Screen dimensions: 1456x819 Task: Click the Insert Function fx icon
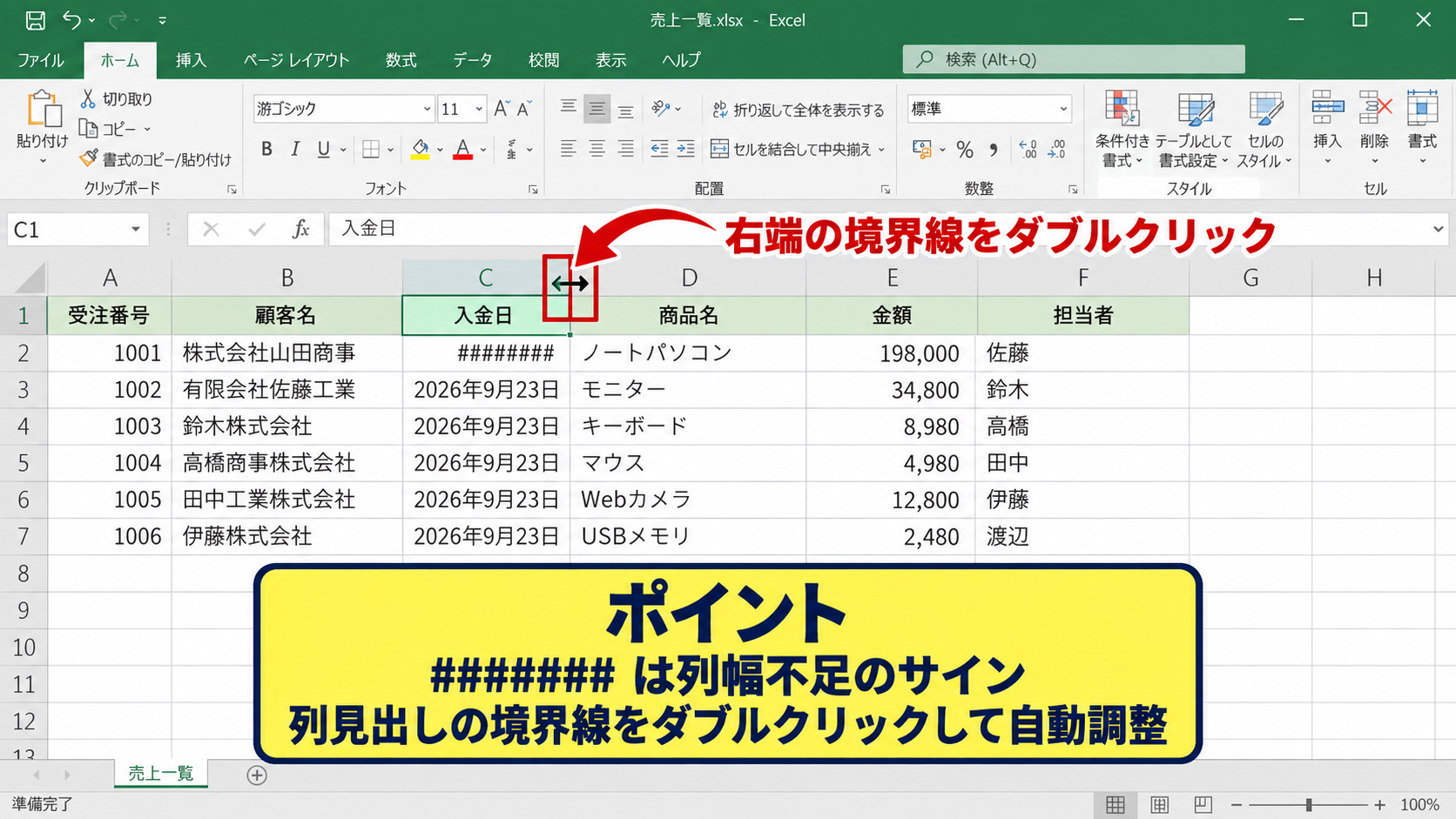[x=301, y=229]
